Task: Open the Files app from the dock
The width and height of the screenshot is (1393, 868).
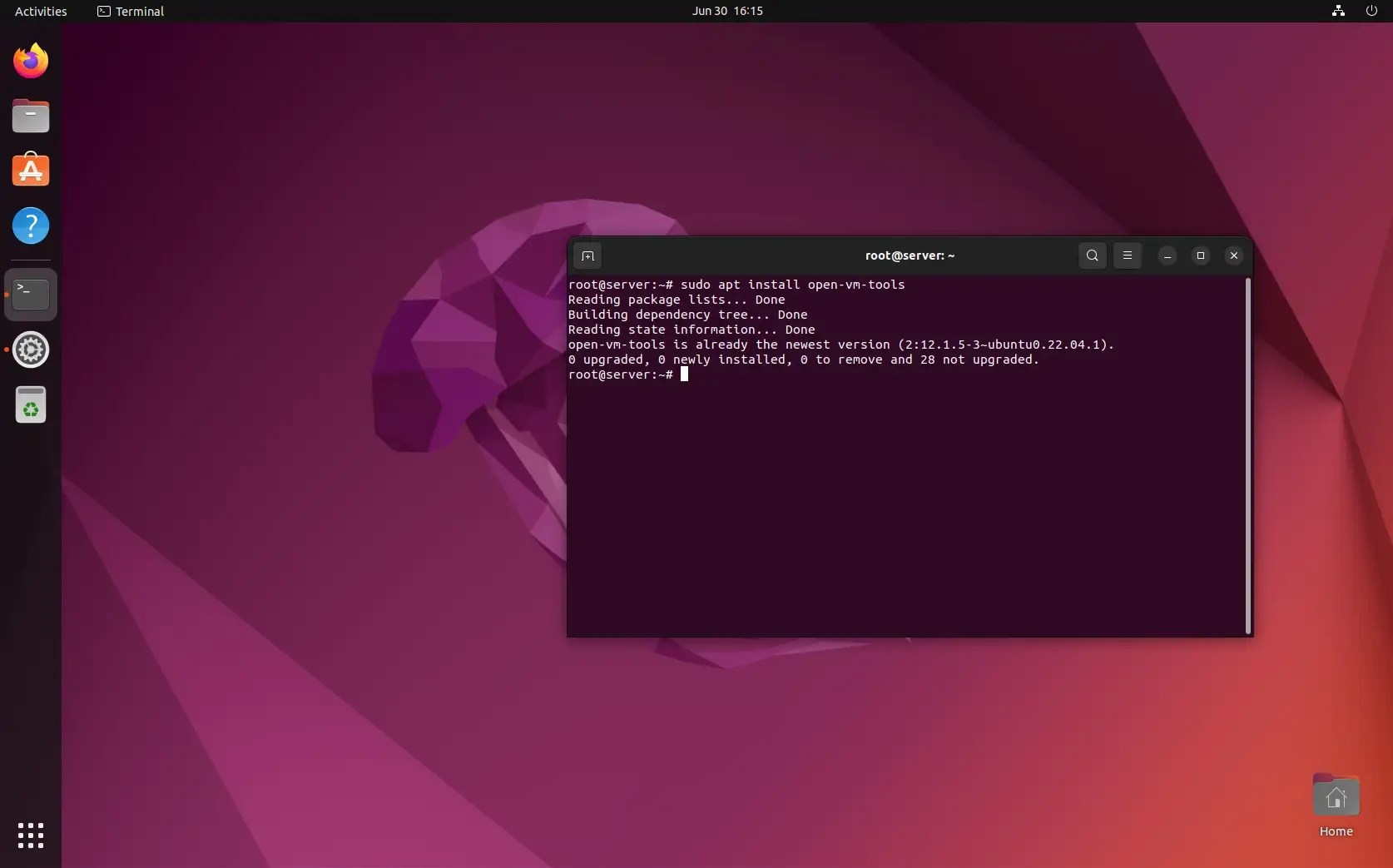Action: (30, 116)
